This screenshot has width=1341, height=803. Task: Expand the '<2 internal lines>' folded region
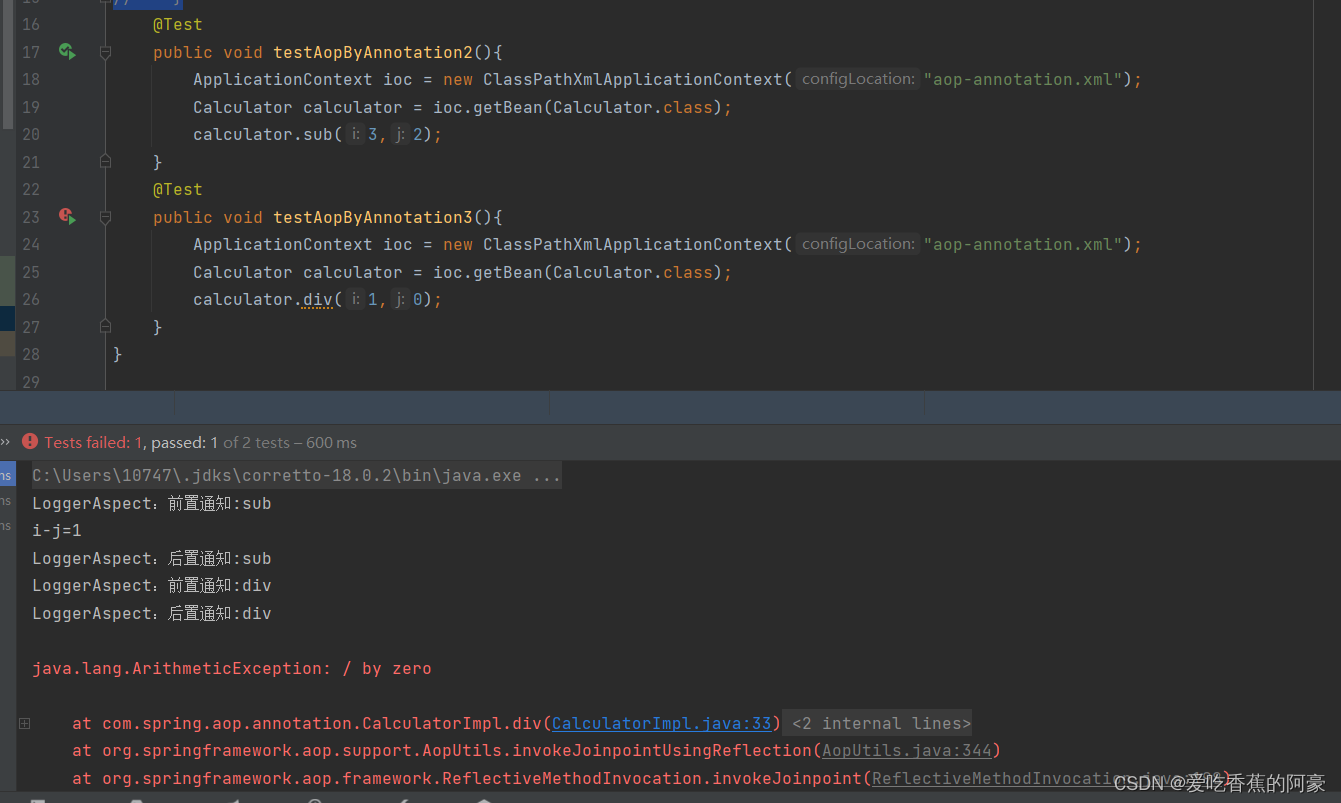coord(880,723)
